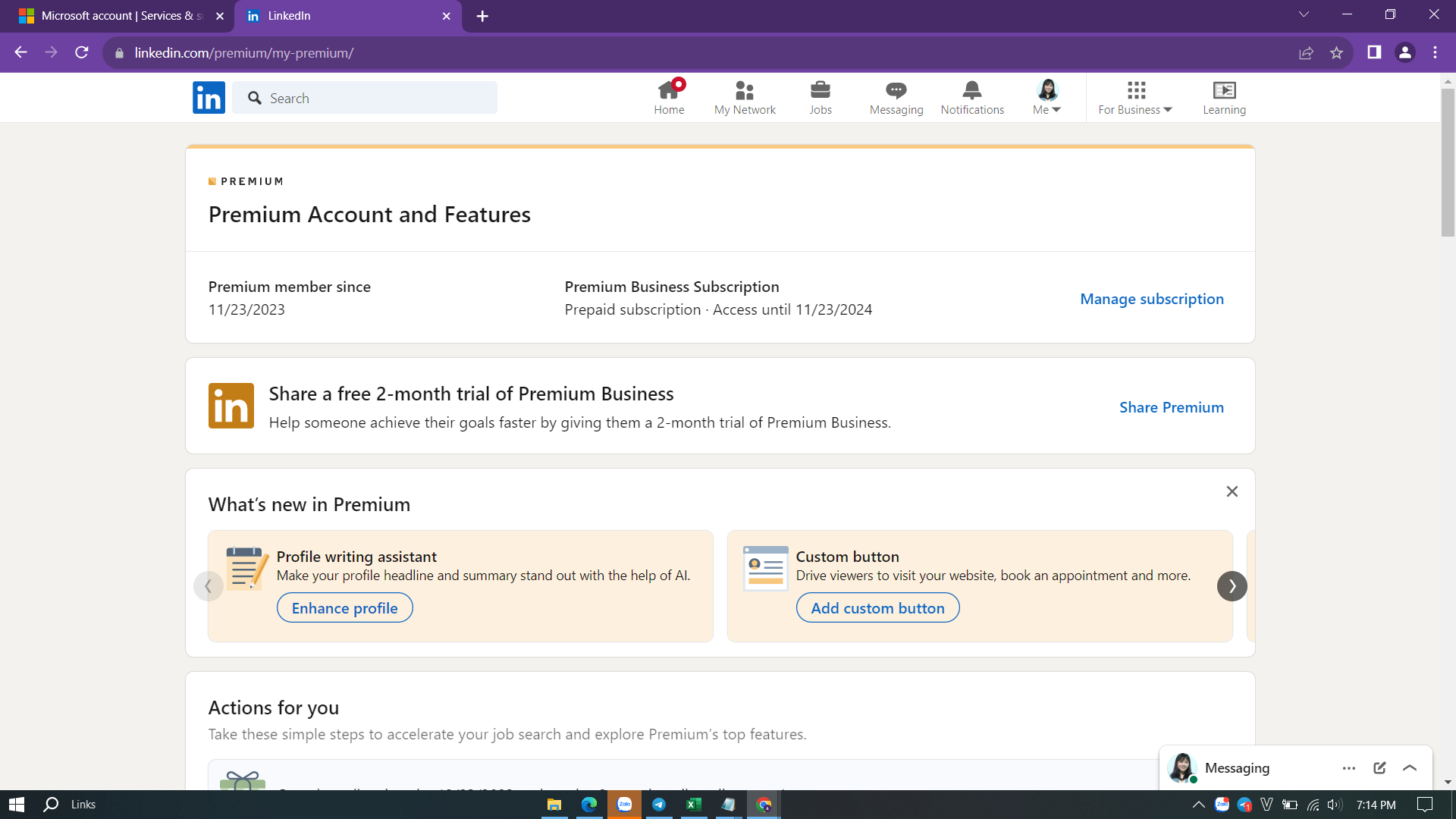
Task: Open Chrome's three-dot menu
Action: [1436, 52]
